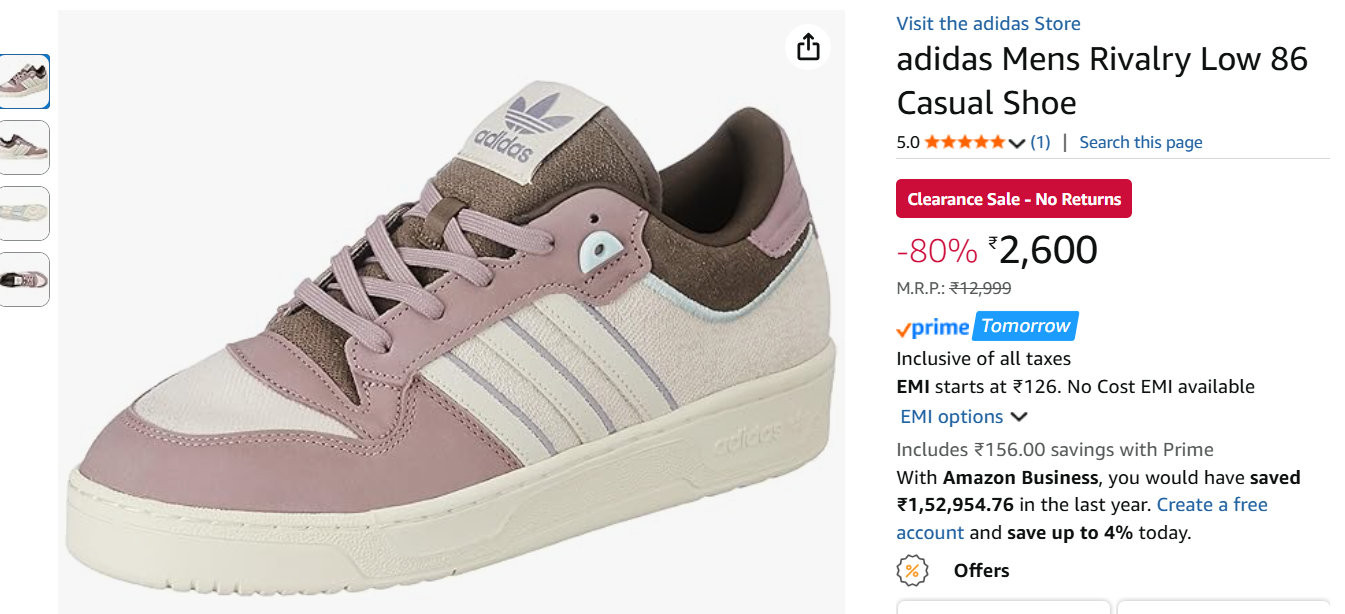This screenshot has width=1345, height=614.
Task: Select the first shoe thumbnail
Action: point(24,82)
